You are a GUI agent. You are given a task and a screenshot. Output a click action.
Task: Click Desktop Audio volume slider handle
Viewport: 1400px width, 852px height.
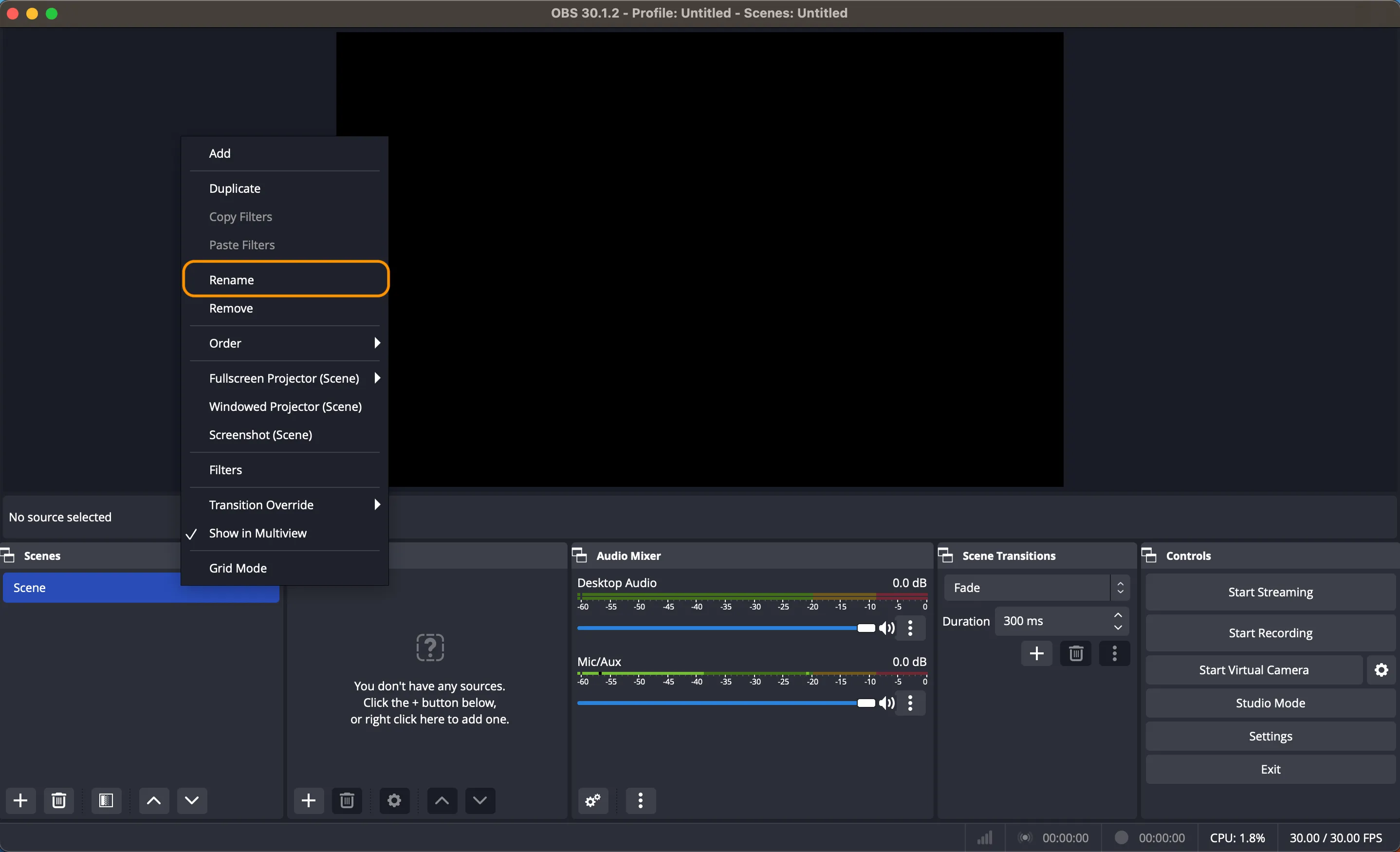(x=866, y=628)
